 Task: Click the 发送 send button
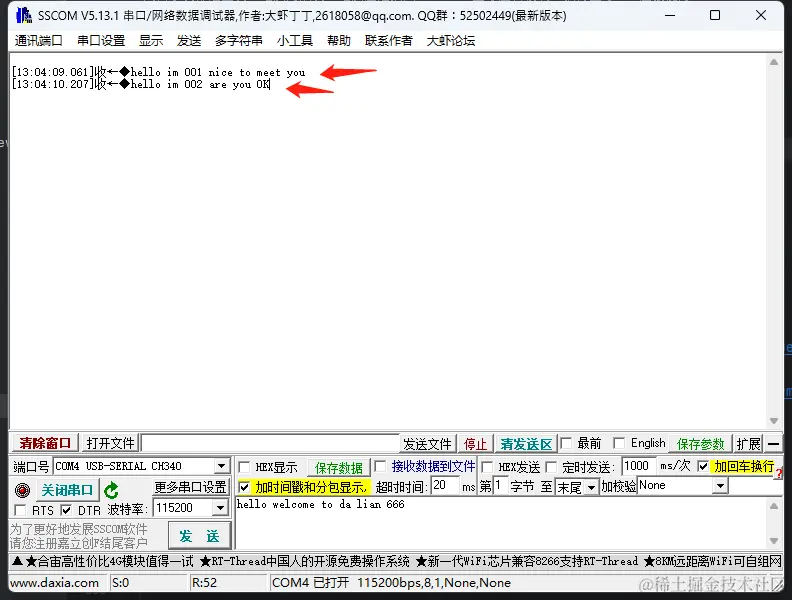pyautogui.click(x=199, y=536)
